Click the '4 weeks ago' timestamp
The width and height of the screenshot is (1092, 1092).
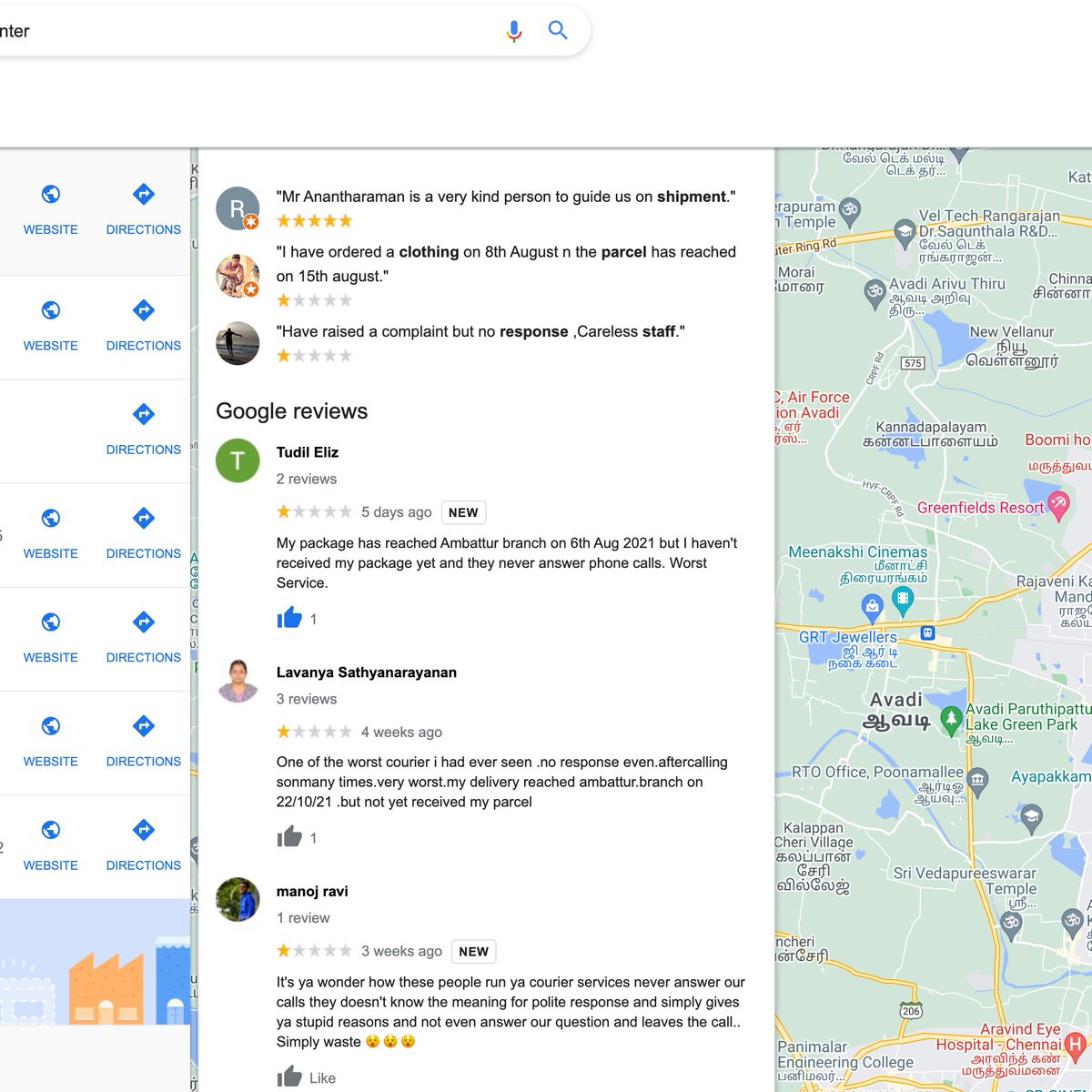[401, 733]
